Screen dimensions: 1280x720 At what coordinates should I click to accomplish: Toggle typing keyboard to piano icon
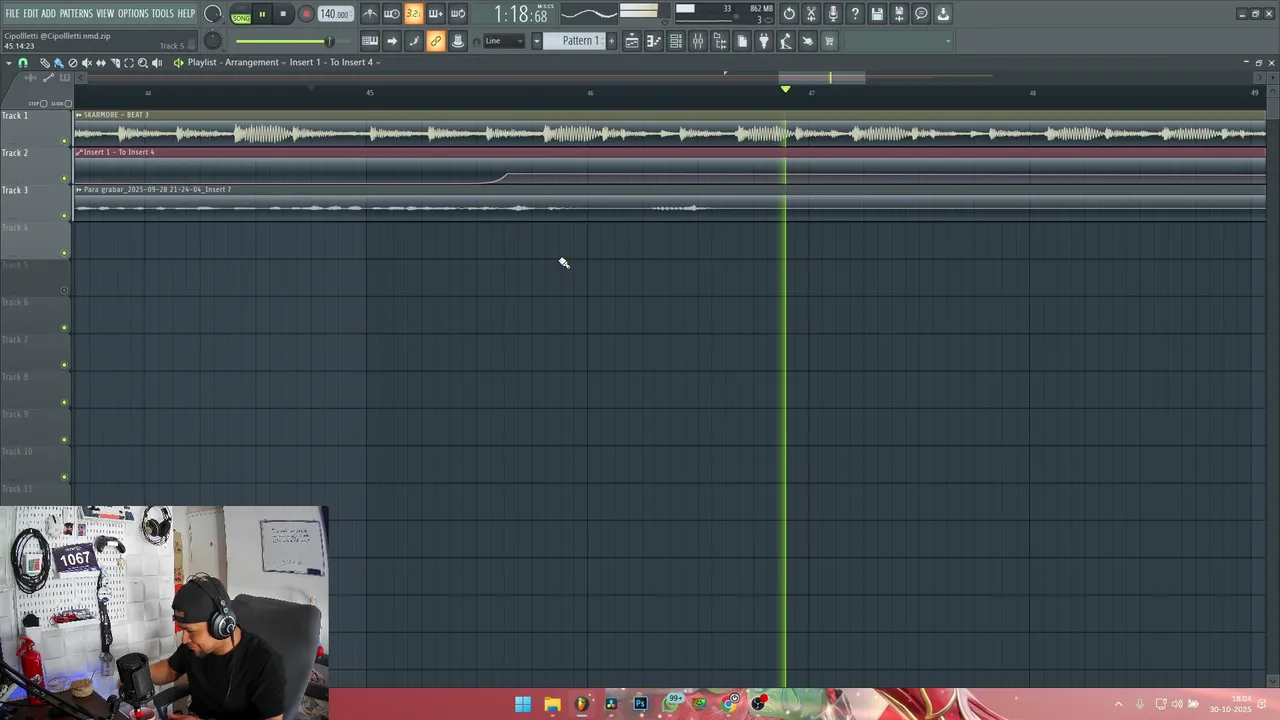pos(370,41)
